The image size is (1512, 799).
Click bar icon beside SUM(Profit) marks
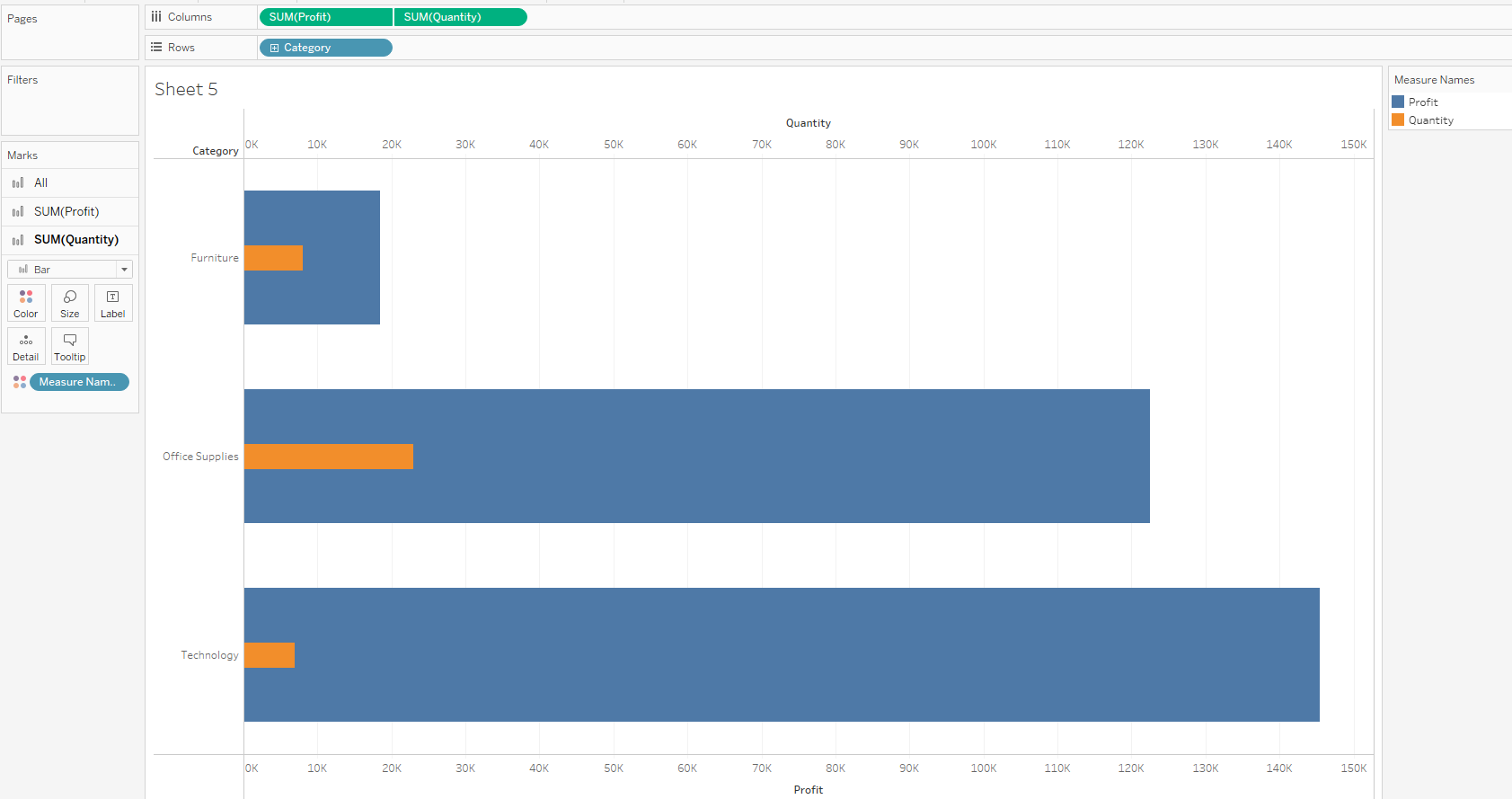tap(18, 211)
